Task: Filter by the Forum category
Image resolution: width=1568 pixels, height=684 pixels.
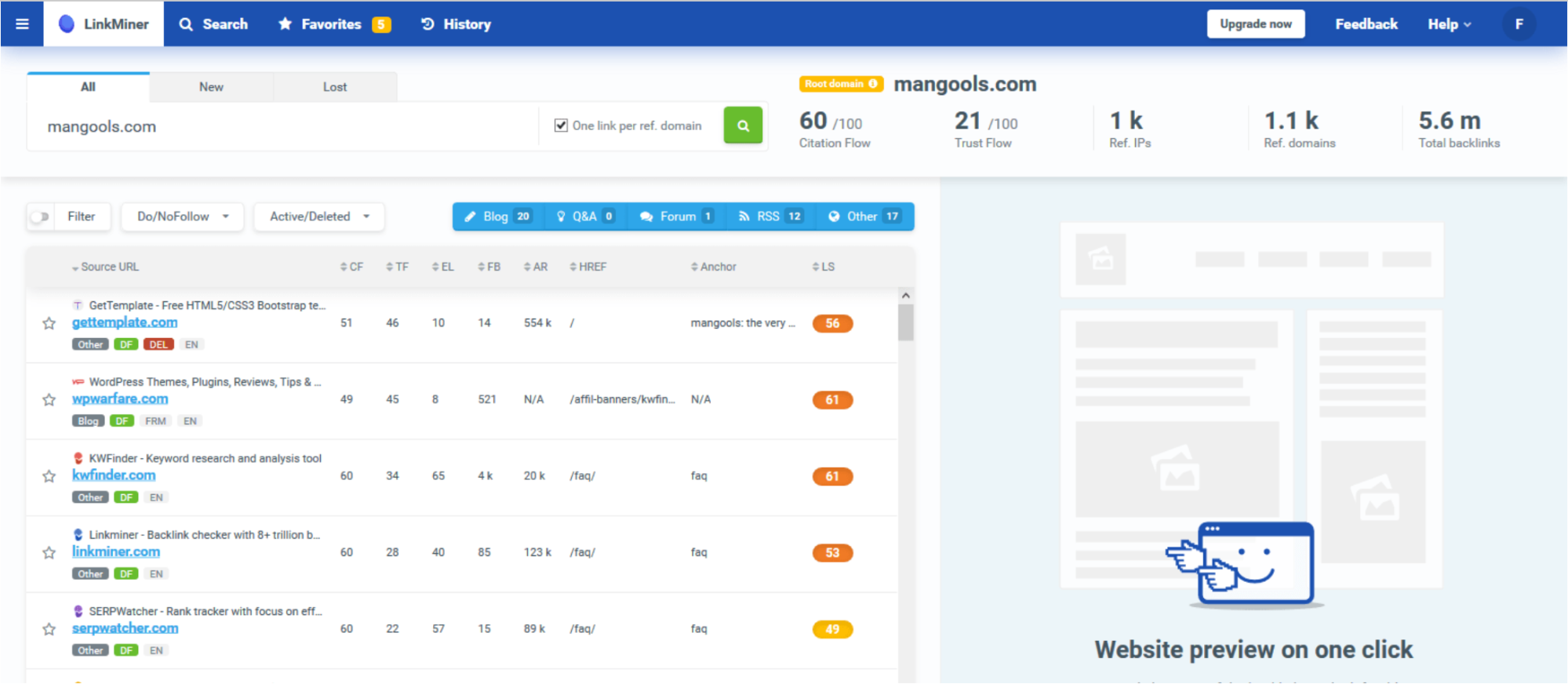Action: pos(676,216)
